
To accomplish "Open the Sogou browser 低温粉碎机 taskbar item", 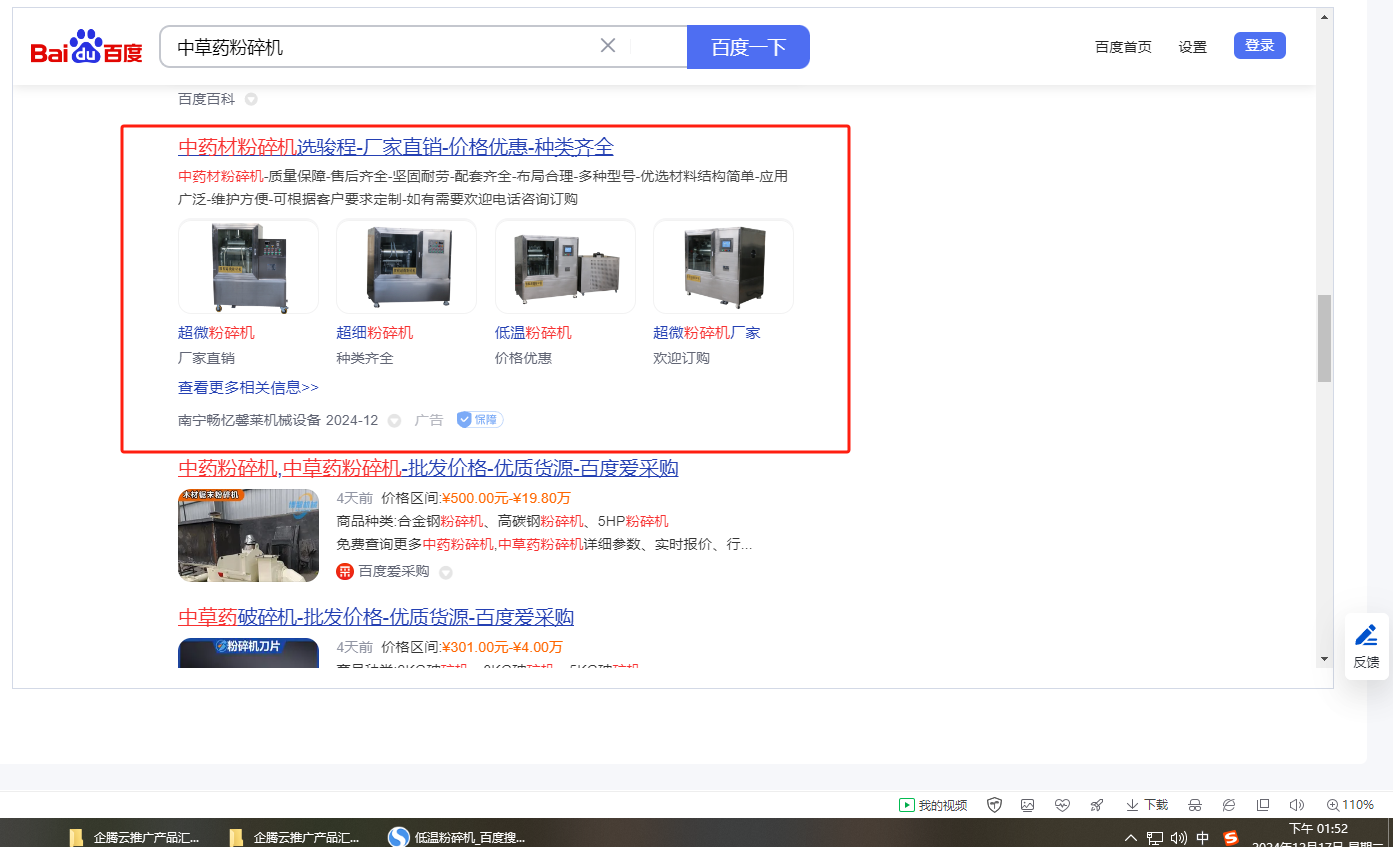I will 456,837.
